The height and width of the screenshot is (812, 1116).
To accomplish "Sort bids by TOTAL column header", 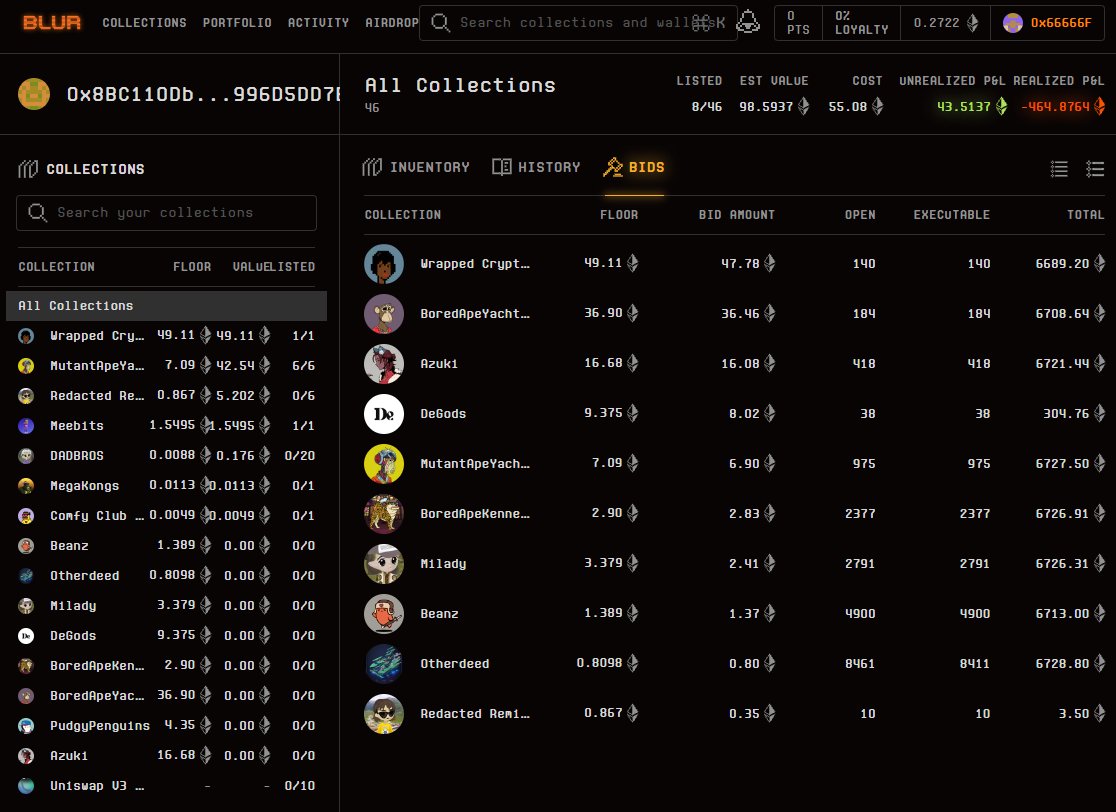I will click(1085, 215).
